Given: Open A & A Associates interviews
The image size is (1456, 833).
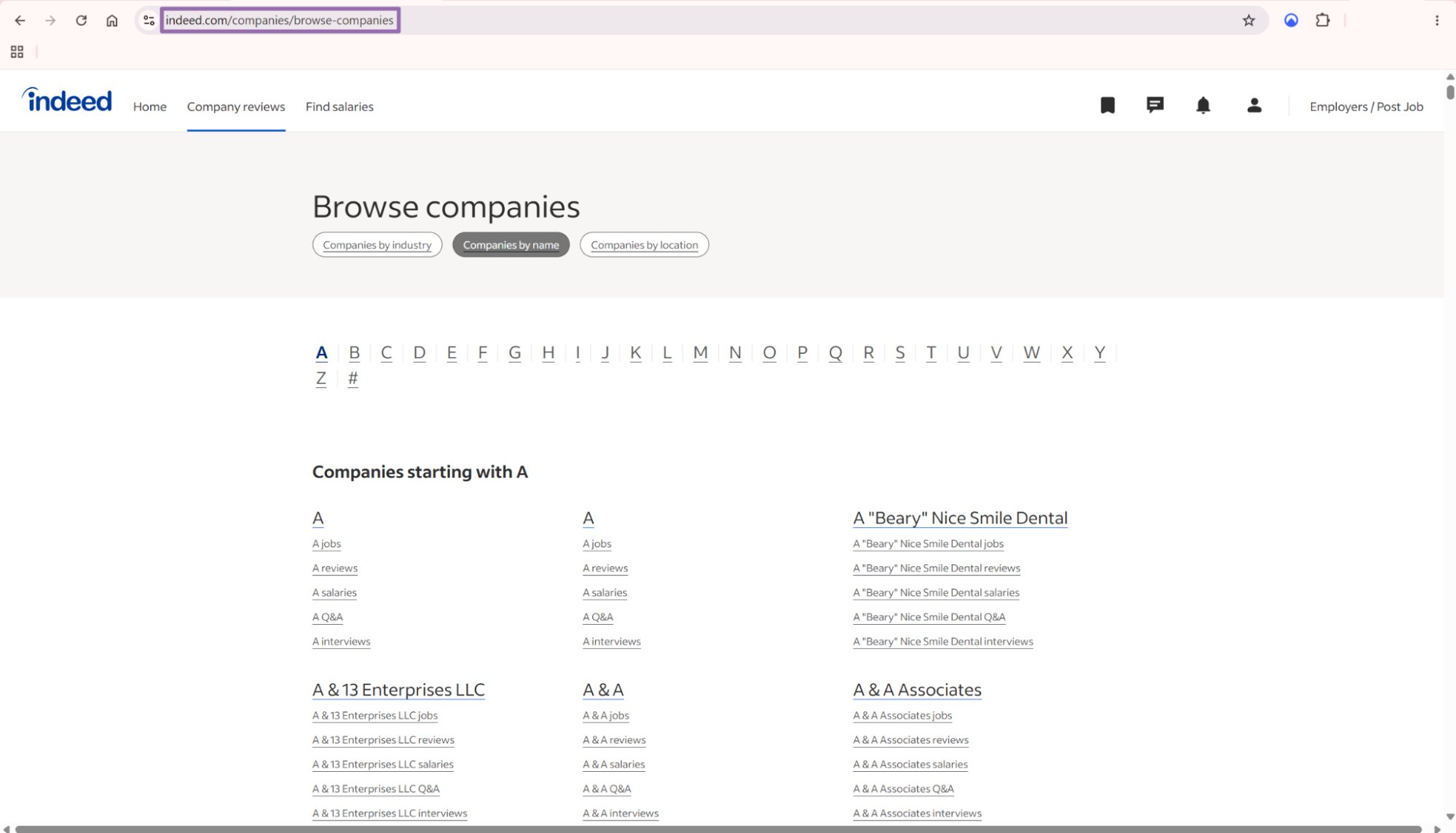Looking at the screenshot, I should [x=917, y=813].
